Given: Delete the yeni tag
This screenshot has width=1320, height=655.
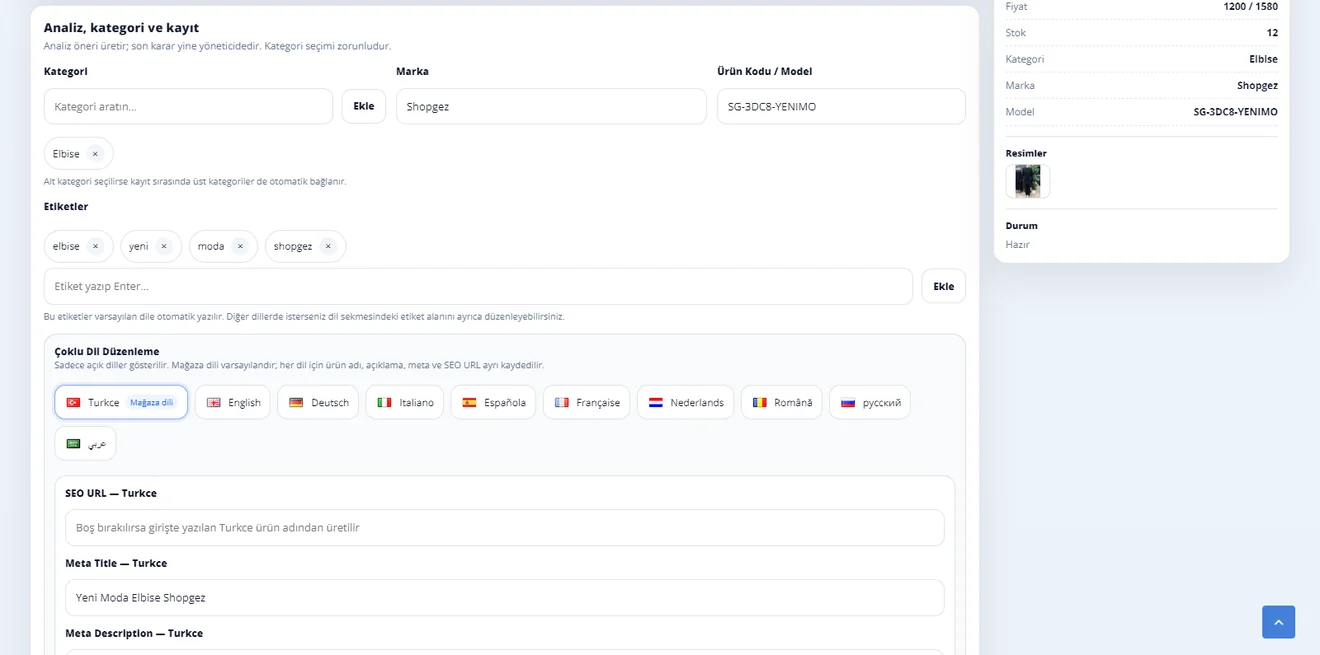Looking at the screenshot, I should (164, 246).
